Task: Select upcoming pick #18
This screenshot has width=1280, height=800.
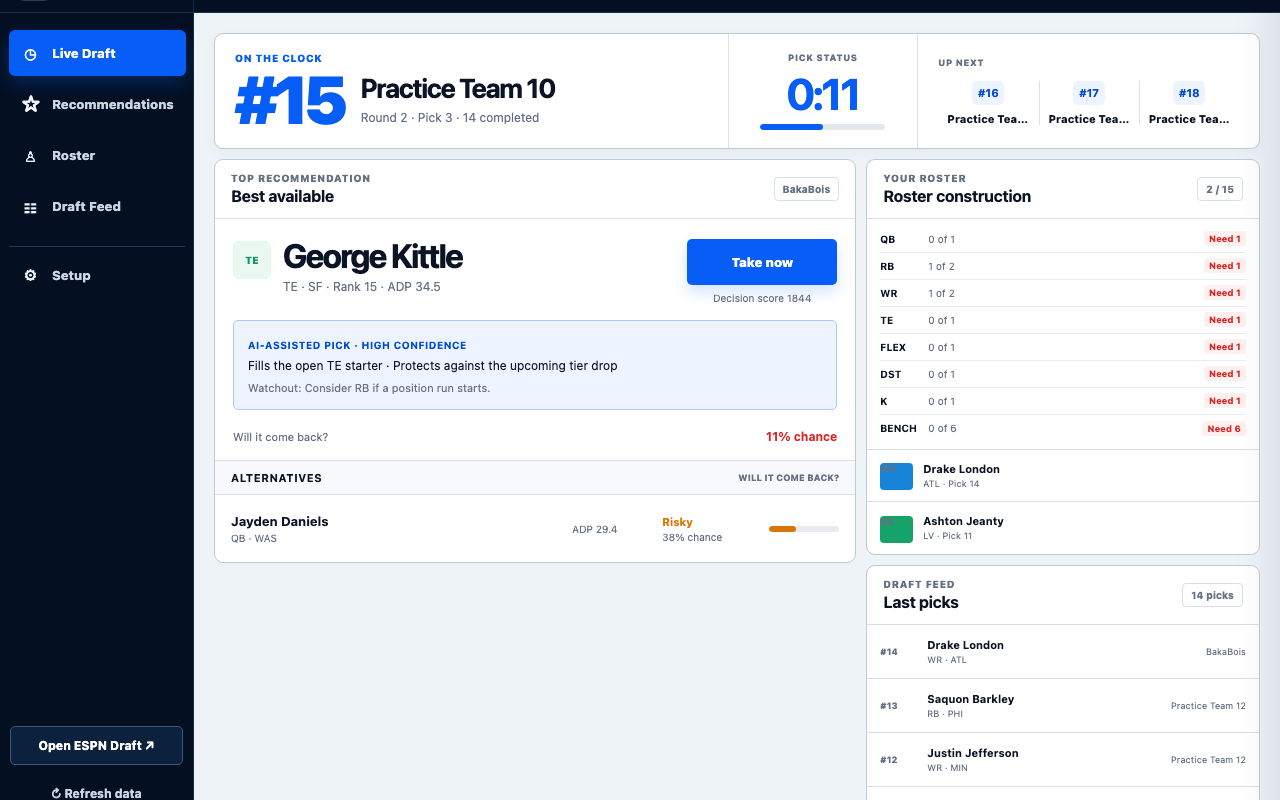Action: pos(1189,105)
